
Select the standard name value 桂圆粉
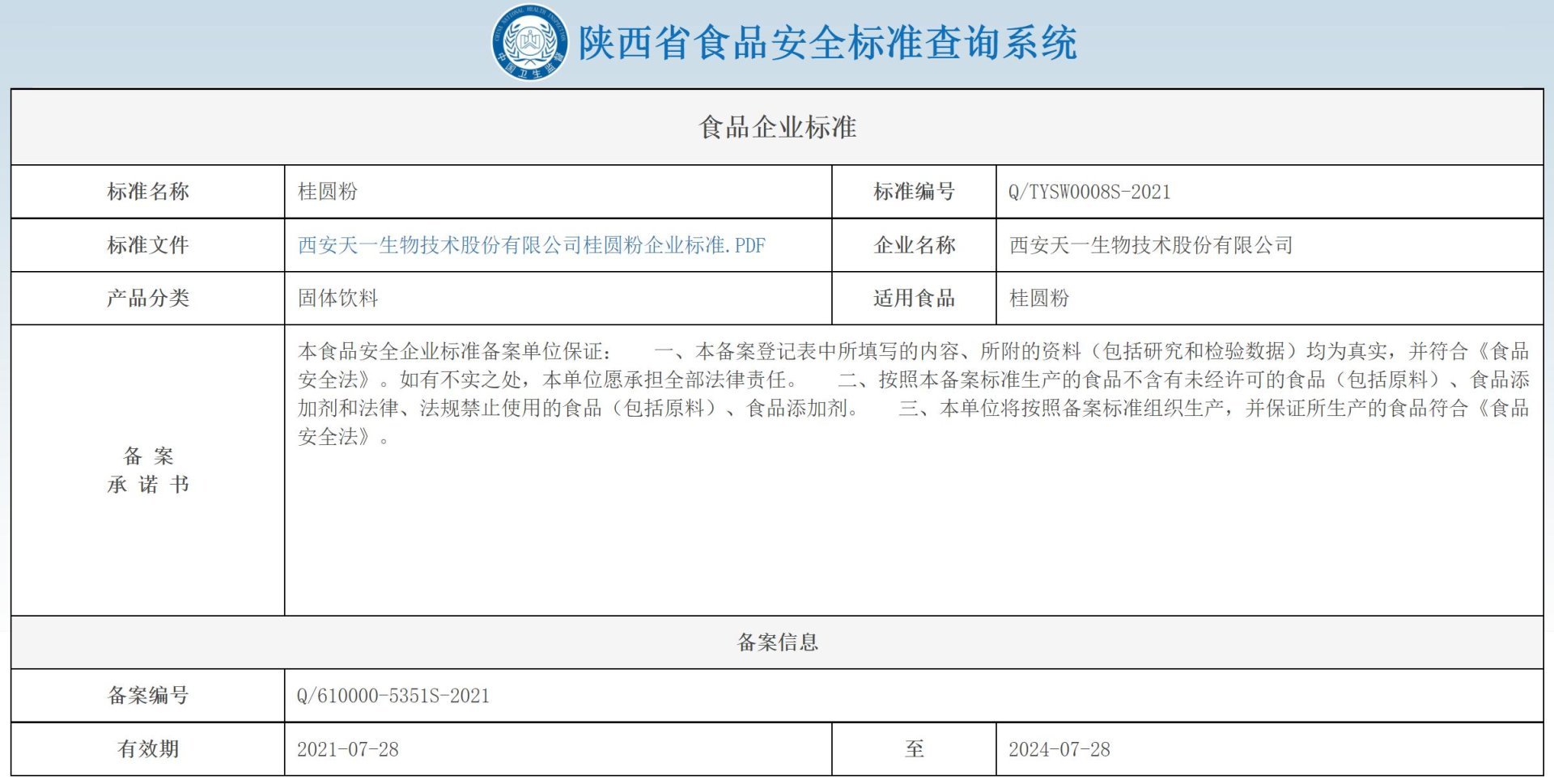click(328, 192)
